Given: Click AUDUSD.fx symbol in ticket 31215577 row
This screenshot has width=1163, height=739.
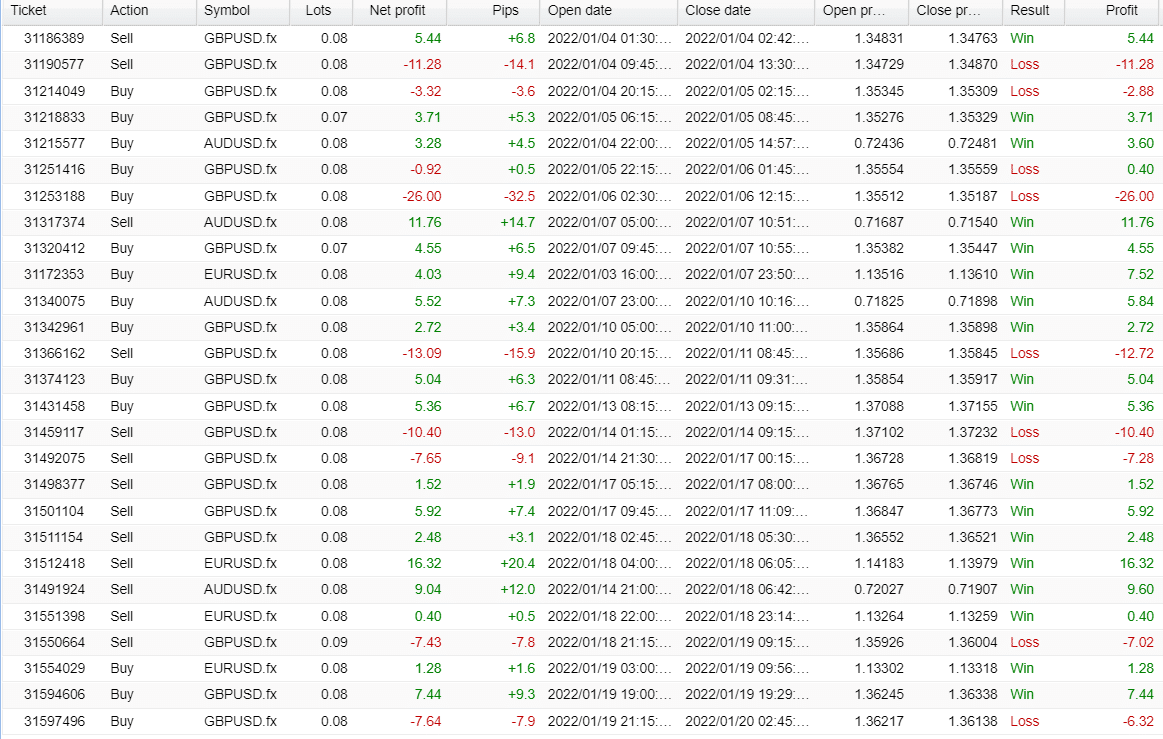Looking at the screenshot, I should point(240,143).
